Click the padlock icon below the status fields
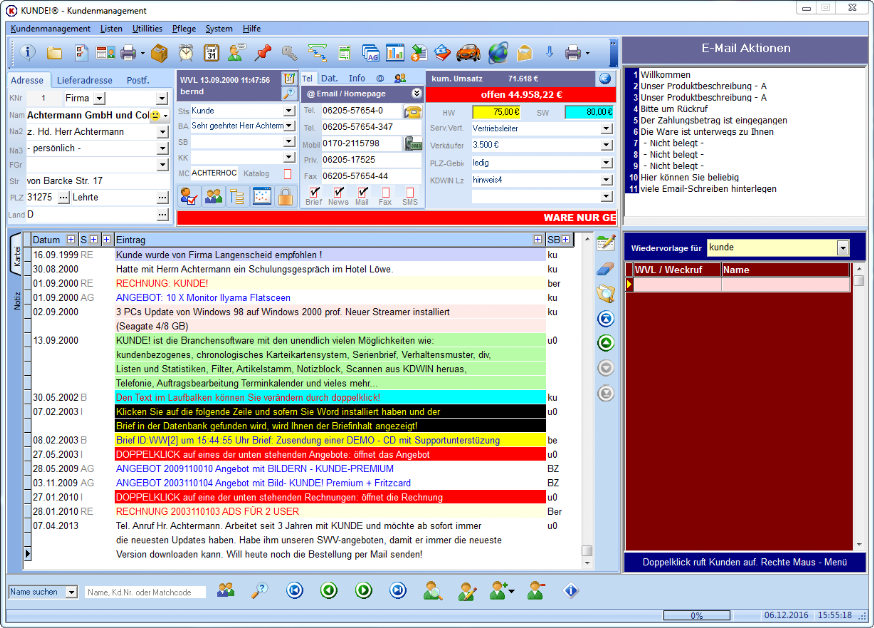The height and width of the screenshot is (628, 874). click(x=285, y=197)
